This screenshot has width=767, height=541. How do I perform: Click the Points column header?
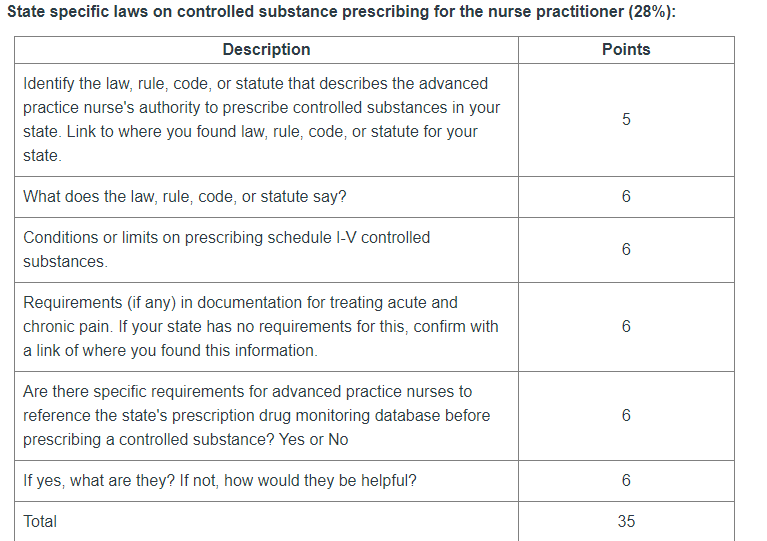point(626,49)
